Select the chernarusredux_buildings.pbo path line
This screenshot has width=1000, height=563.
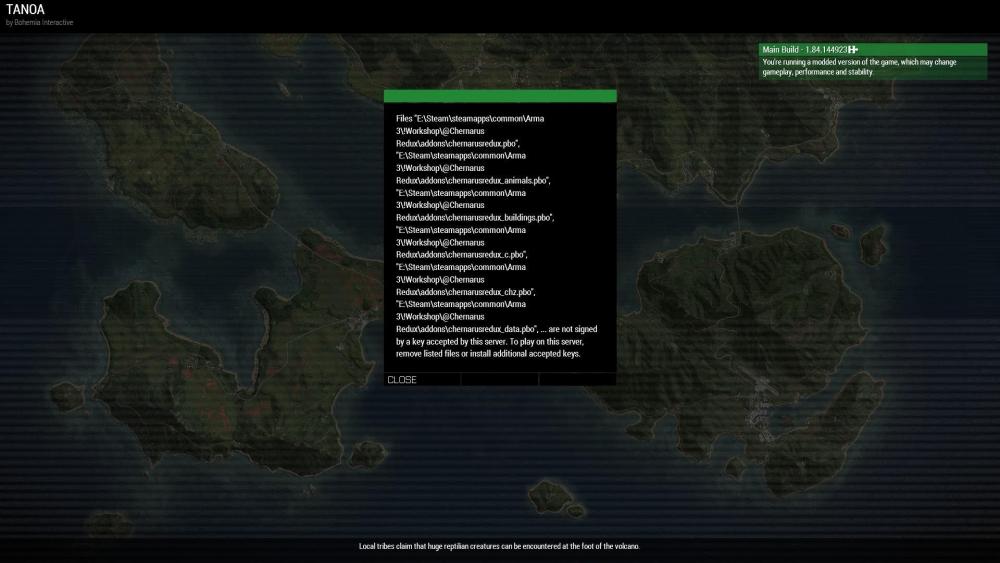(475, 217)
